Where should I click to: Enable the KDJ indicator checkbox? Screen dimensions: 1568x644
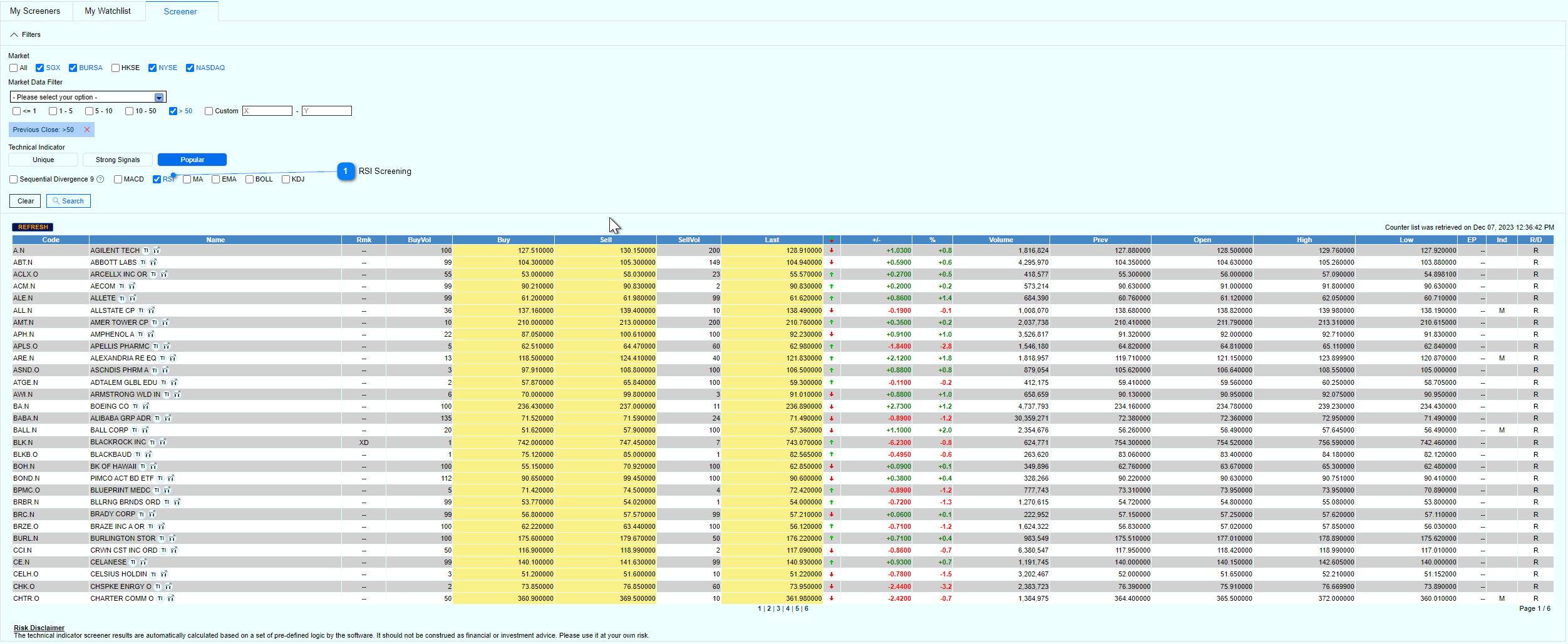pos(286,179)
